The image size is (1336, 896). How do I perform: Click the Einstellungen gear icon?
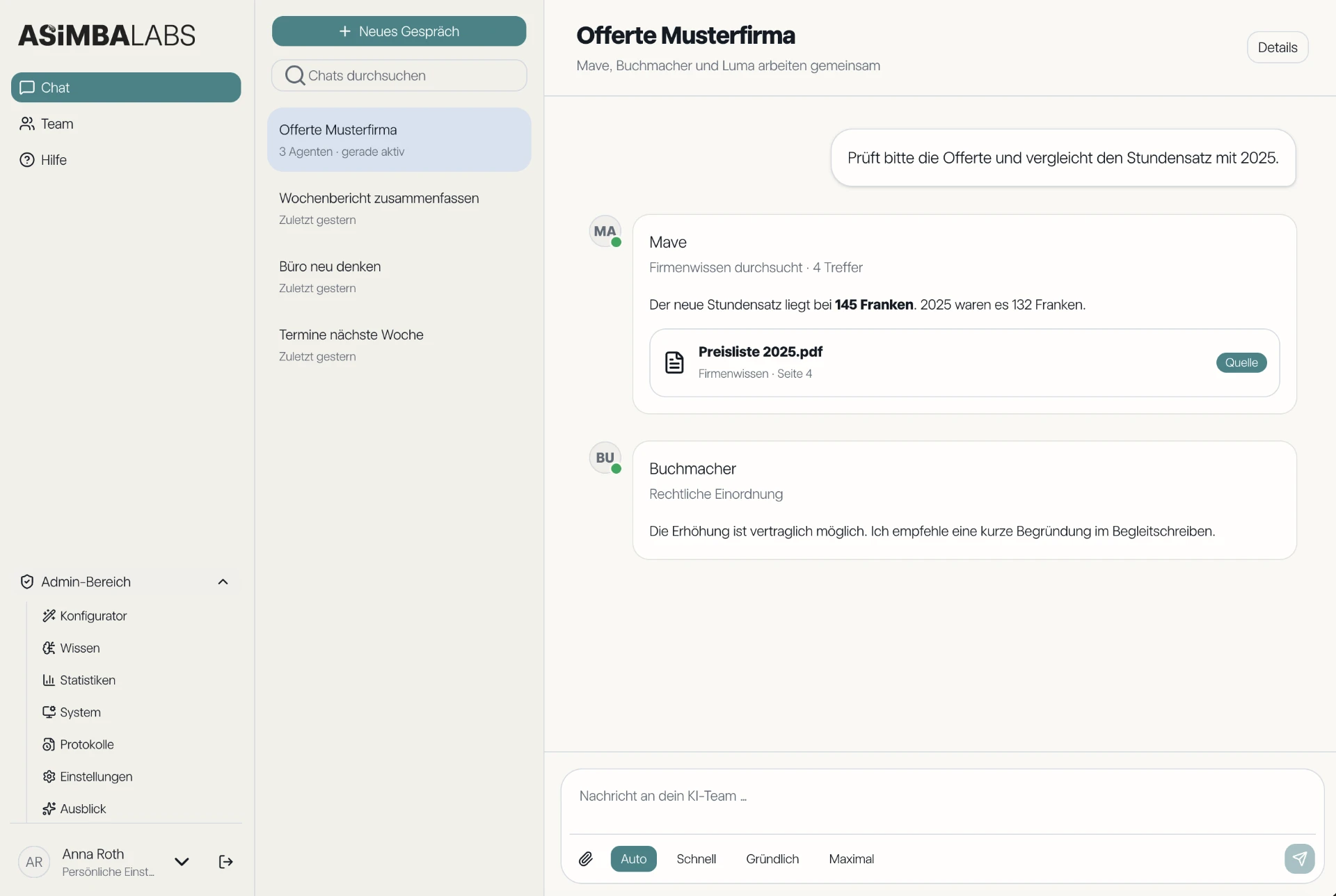click(x=49, y=776)
